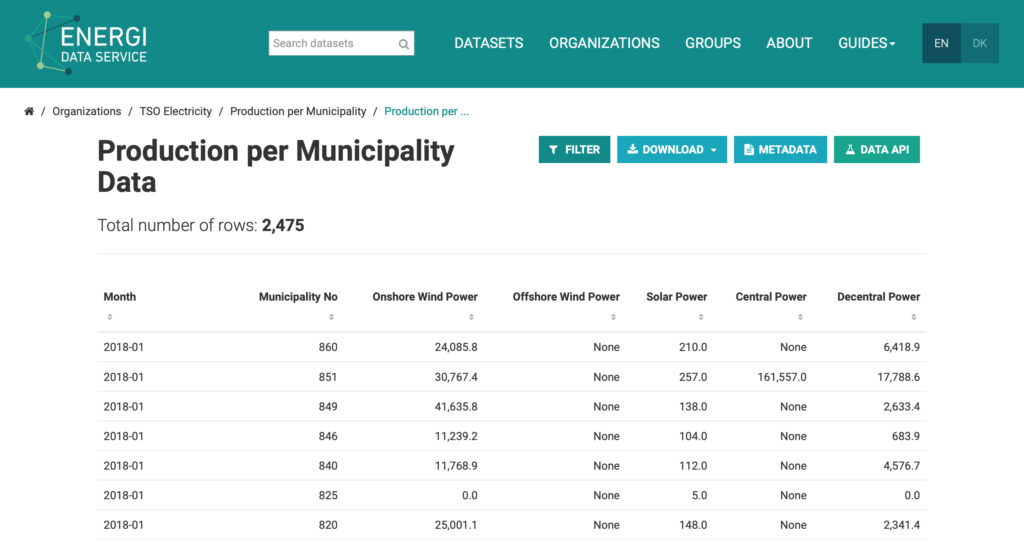Click the Metadata button
1024x542 pixels.
(x=780, y=150)
